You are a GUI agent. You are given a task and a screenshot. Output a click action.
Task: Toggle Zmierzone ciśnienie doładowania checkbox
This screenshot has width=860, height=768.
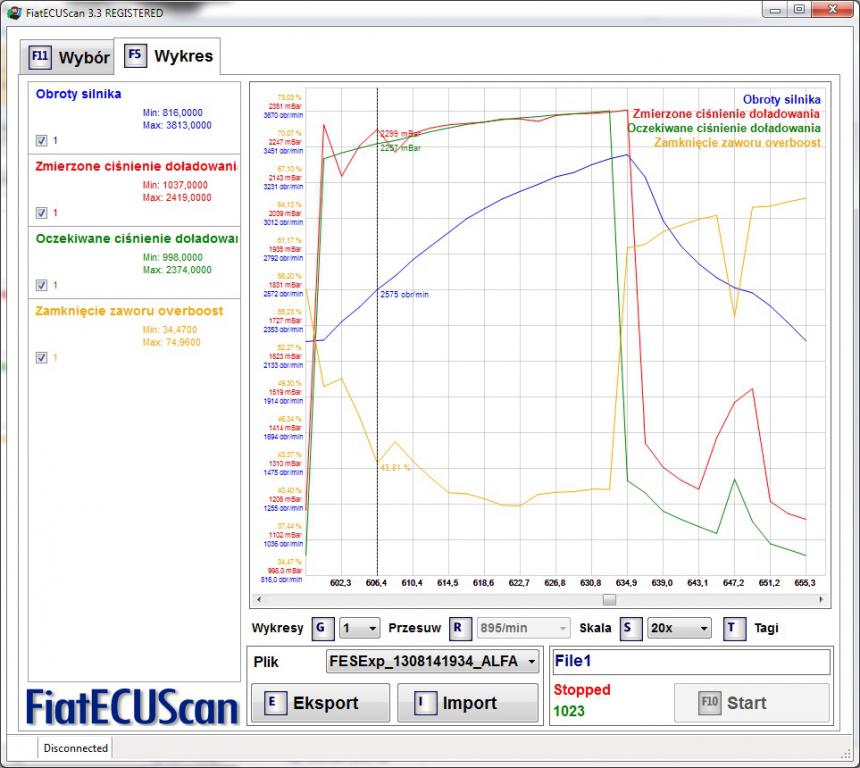41,213
